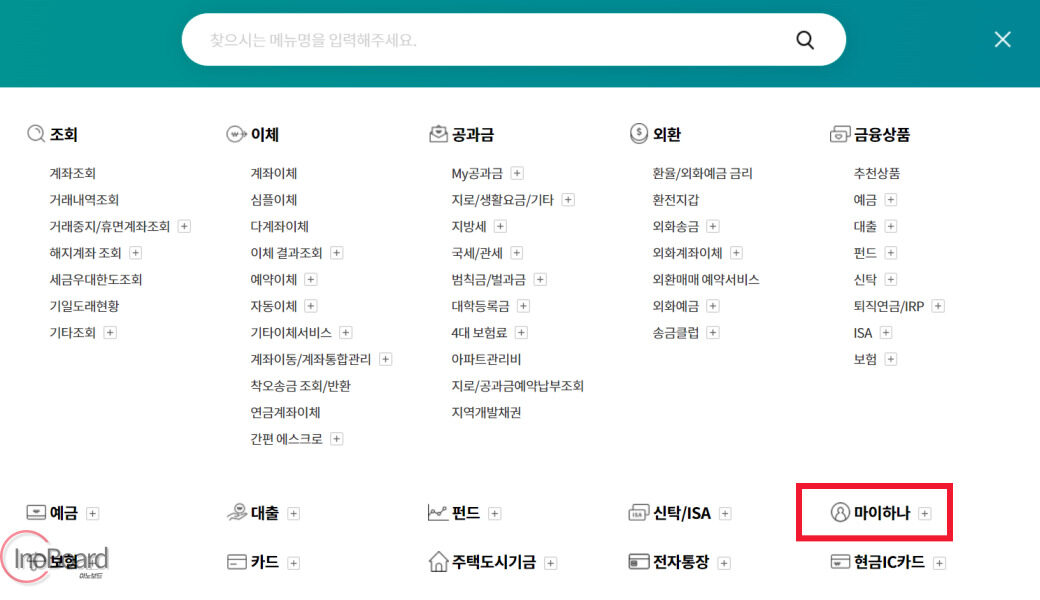Expand 지로/생활요금/기타 plus button
Viewport: 1040px width, 600px height.
point(568,200)
